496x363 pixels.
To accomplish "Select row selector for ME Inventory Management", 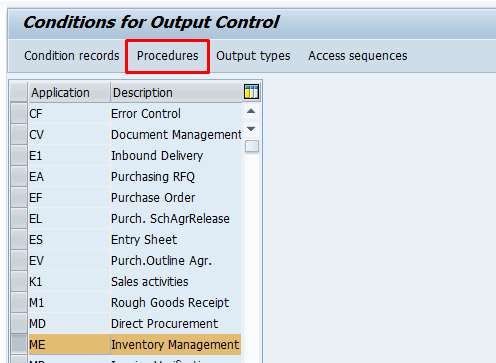I will [19, 345].
